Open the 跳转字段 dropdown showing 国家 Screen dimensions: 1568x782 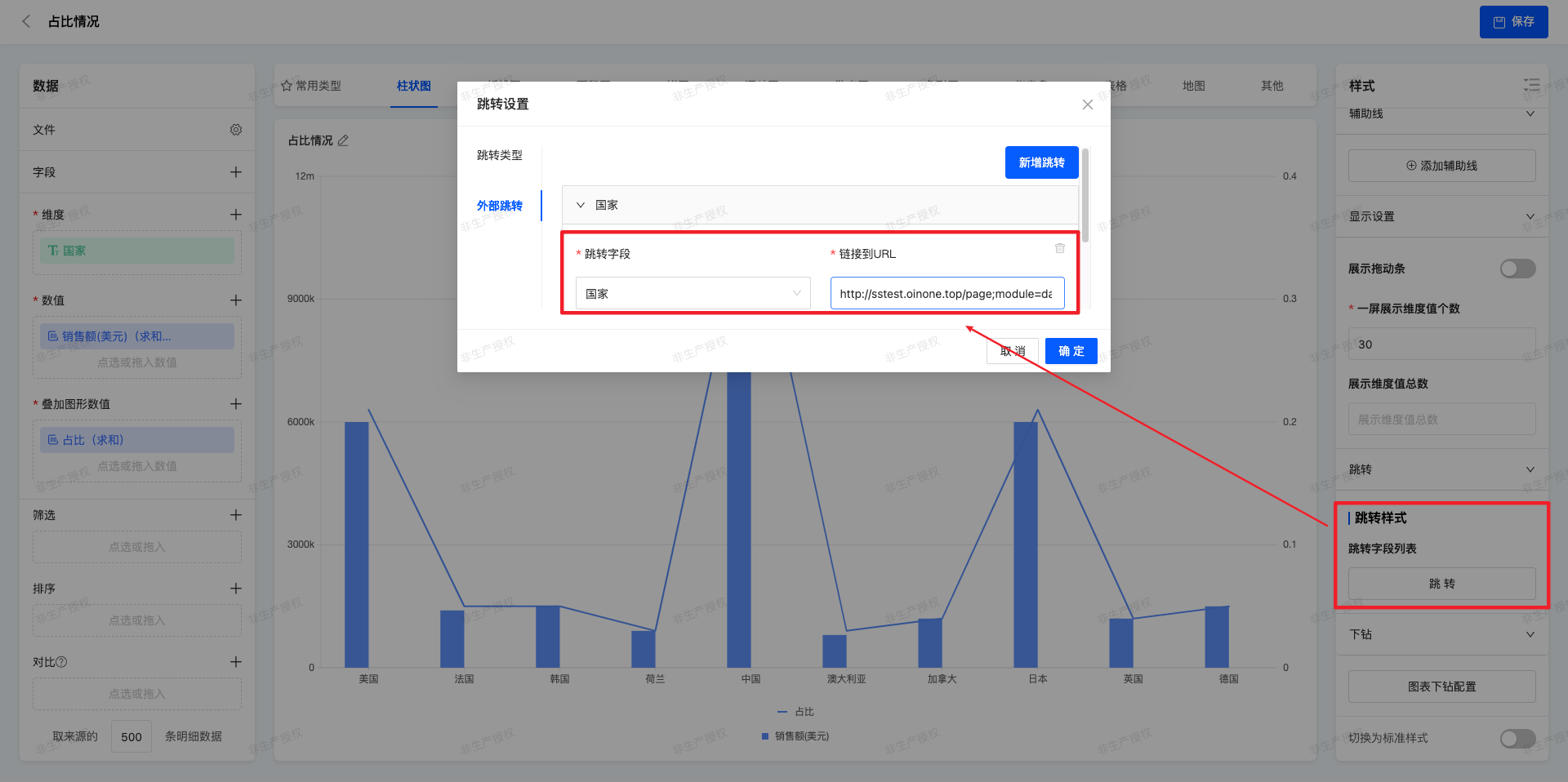point(693,294)
